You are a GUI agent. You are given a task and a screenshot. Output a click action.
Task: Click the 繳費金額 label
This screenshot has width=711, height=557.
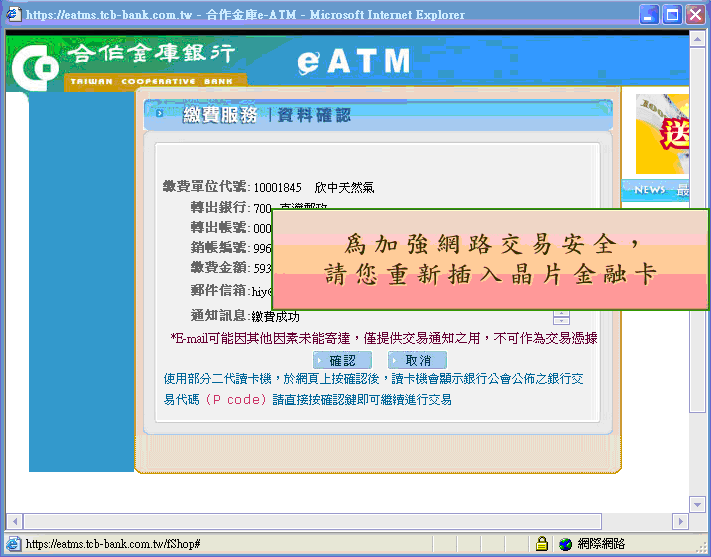tap(219, 267)
